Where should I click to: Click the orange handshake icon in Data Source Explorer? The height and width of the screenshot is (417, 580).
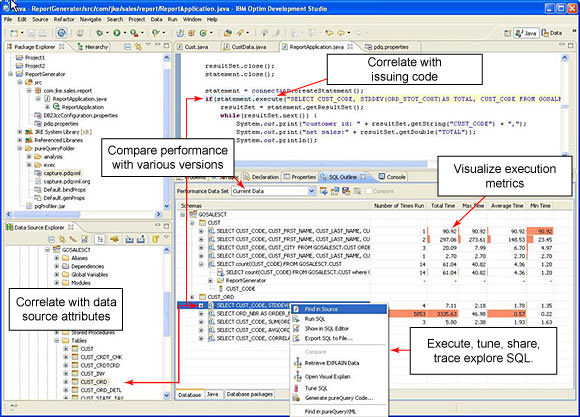tap(115, 240)
